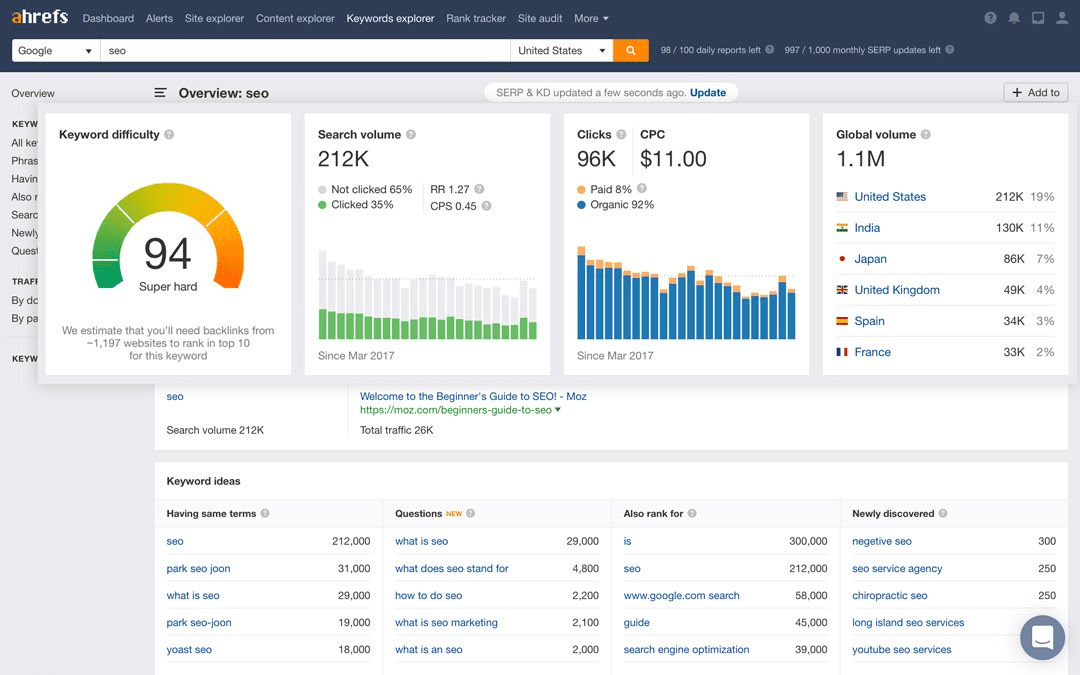The image size is (1080, 675).
Task: Click help icon next to Keyword difficulty
Action: (169, 134)
